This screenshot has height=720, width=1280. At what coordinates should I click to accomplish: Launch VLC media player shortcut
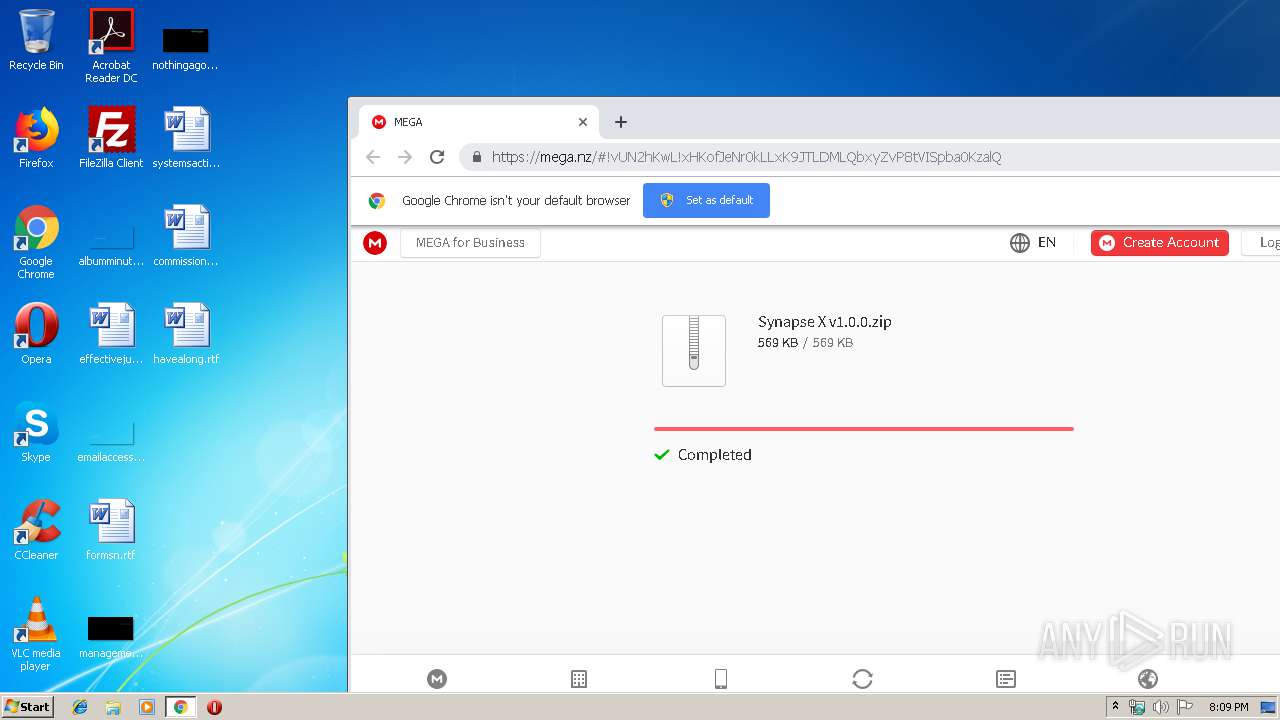(36, 634)
